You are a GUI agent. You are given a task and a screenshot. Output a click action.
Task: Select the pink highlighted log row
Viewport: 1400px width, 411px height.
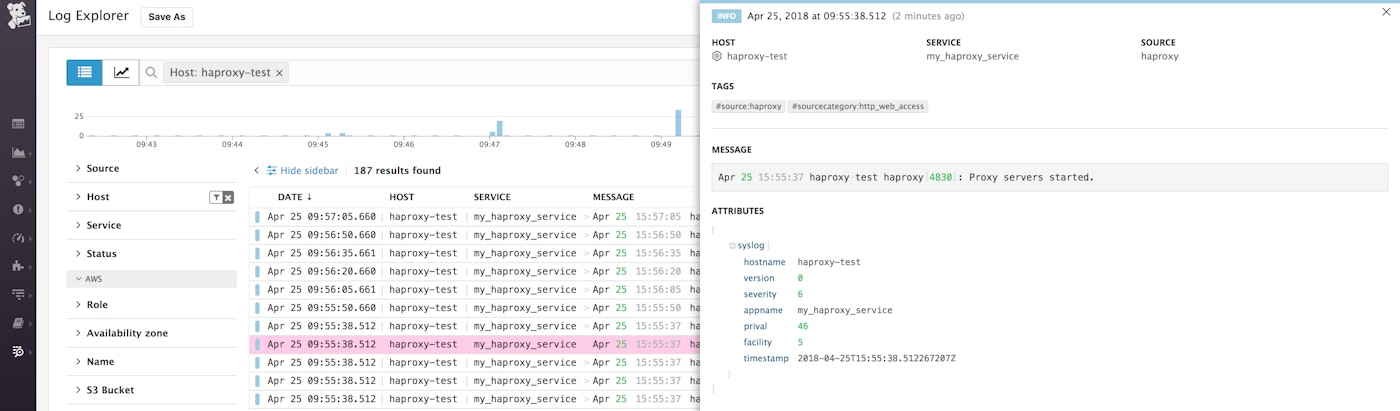pyautogui.click(x=474, y=344)
